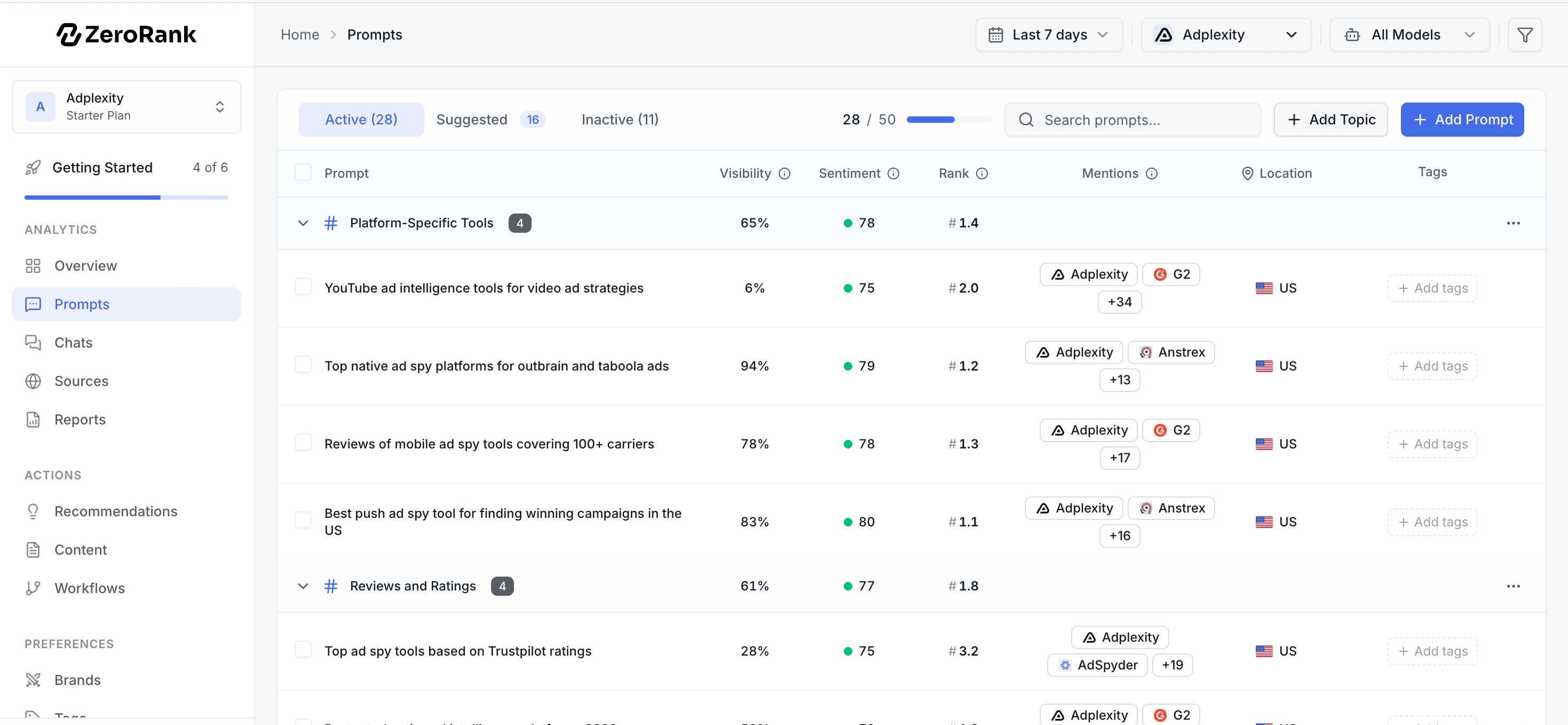Click the Overview grid icon
1568x725 pixels.
[33, 266]
